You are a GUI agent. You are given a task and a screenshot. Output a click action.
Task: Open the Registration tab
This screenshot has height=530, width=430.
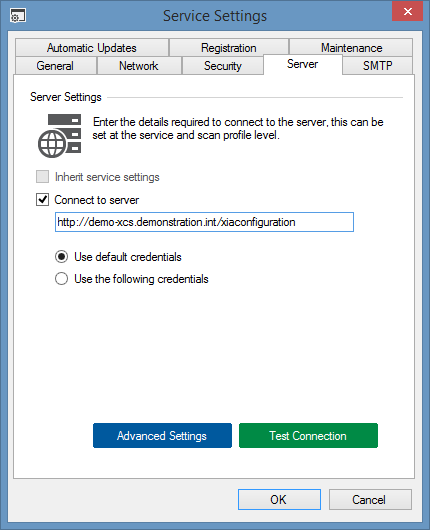229,48
